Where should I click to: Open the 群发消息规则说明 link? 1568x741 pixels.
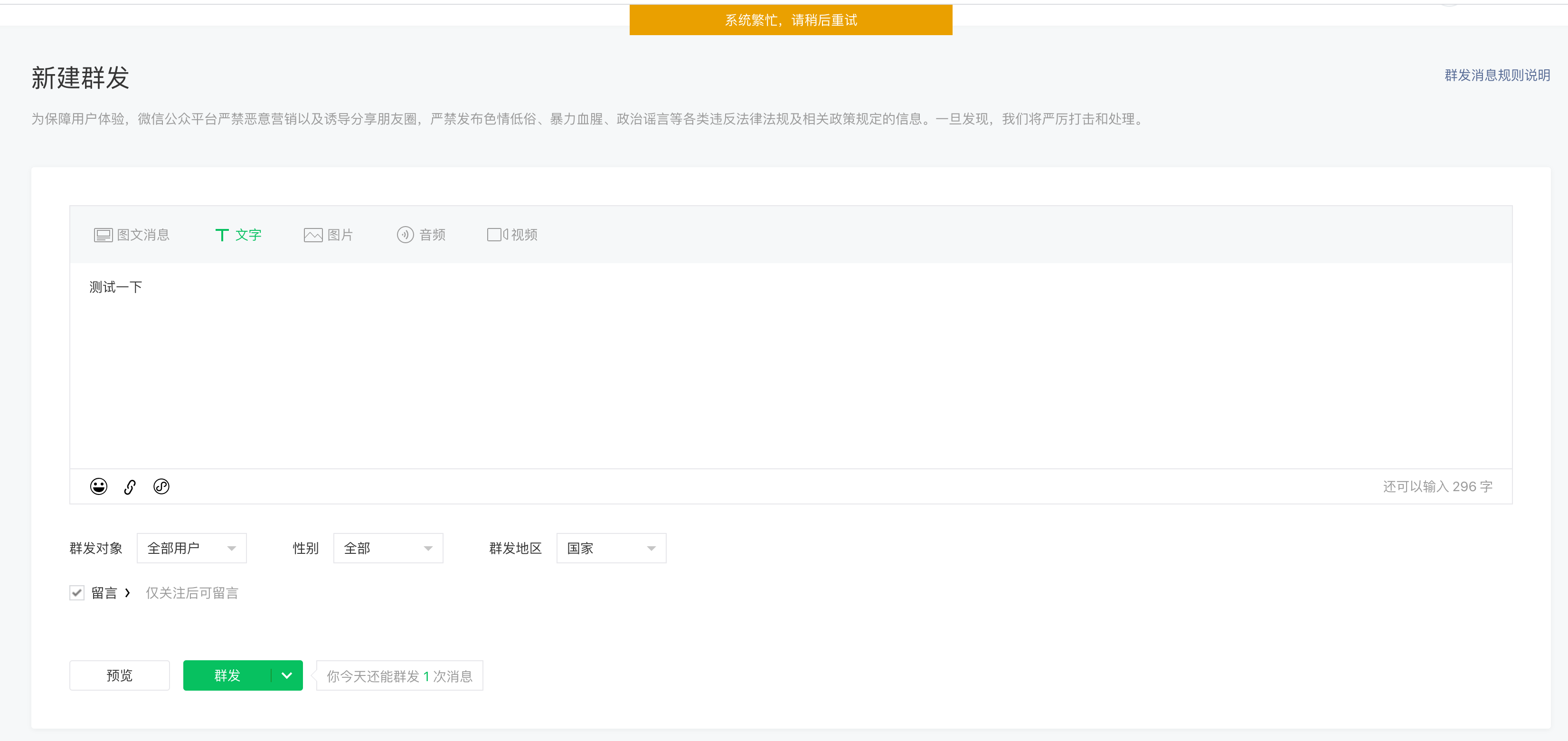1497,75
